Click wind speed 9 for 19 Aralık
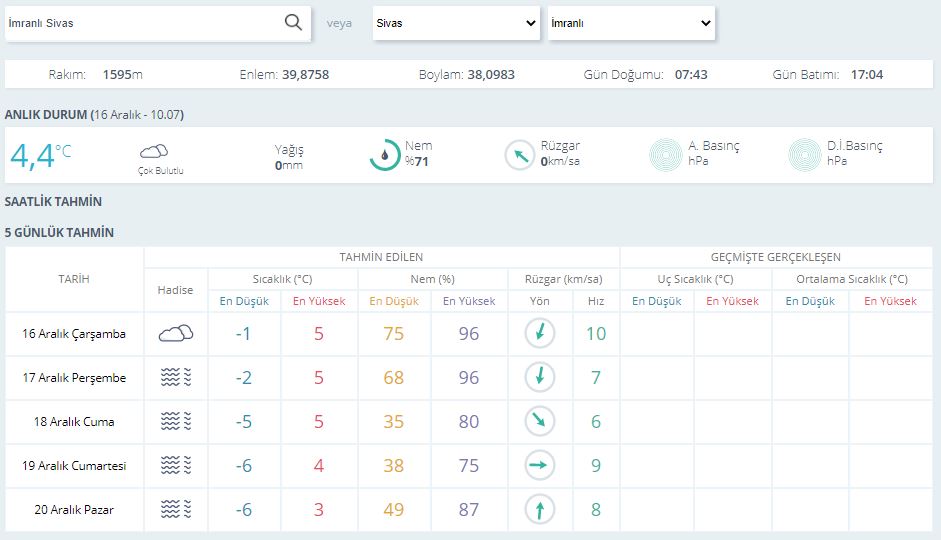Screen dimensions: 941x540 [x=596, y=466]
